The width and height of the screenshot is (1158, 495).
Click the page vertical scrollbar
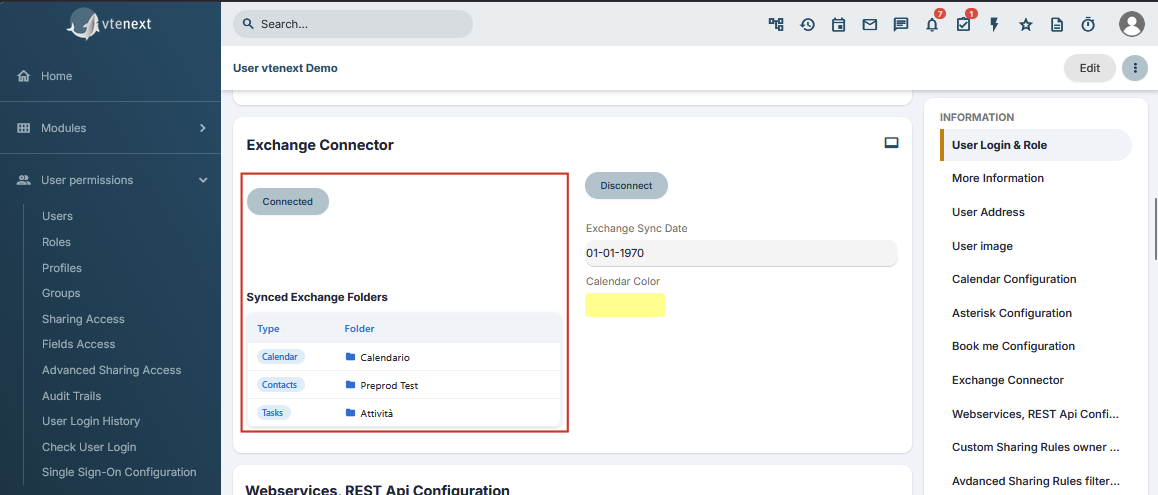tap(1154, 229)
